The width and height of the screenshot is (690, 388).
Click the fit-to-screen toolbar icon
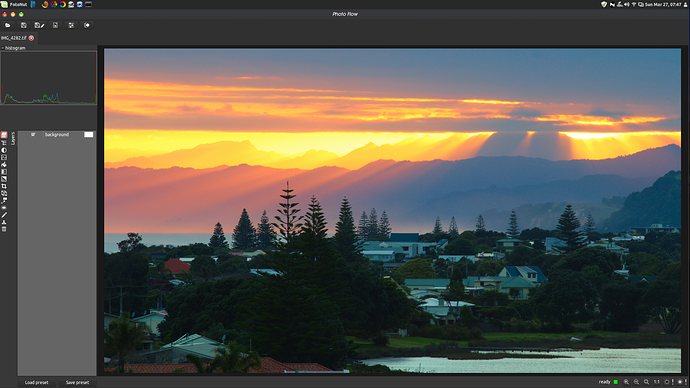(x=71, y=26)
